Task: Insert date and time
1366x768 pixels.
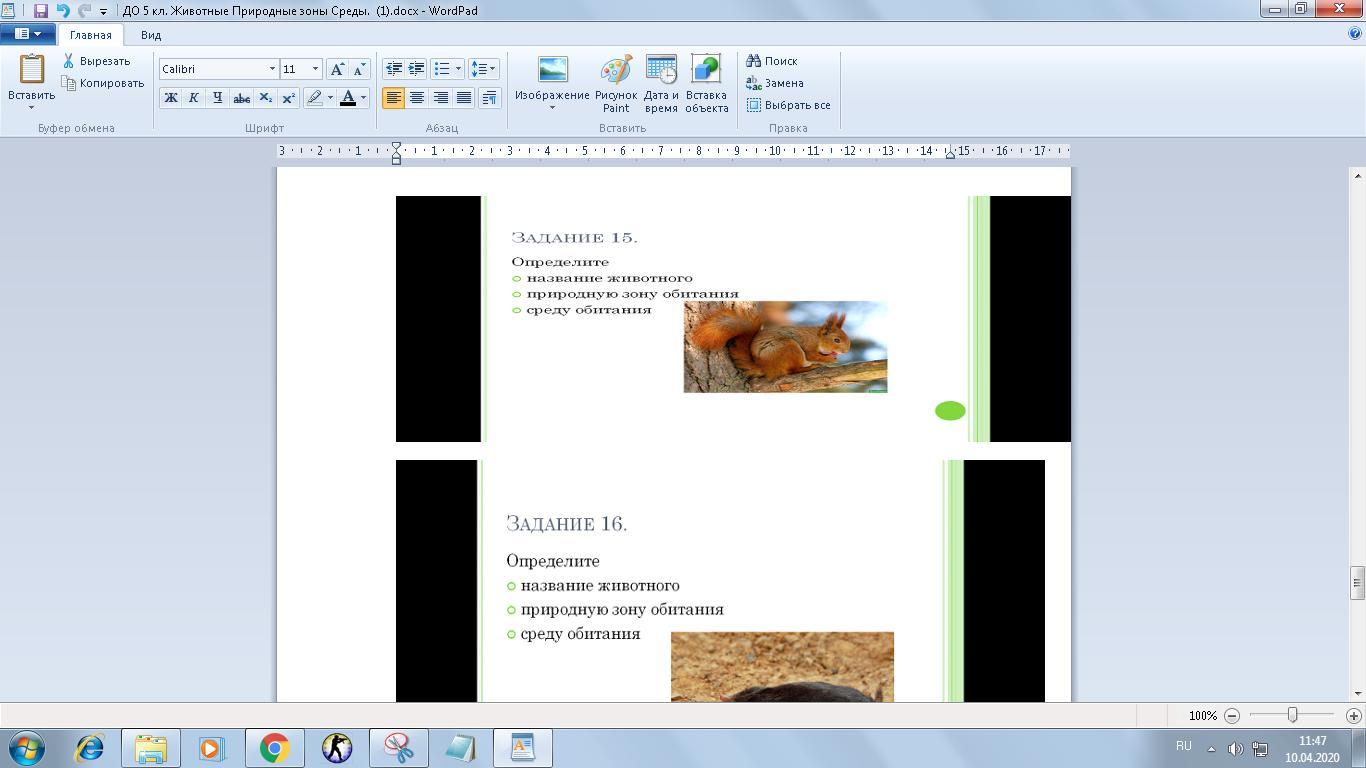Action: [x=661, y=72]
